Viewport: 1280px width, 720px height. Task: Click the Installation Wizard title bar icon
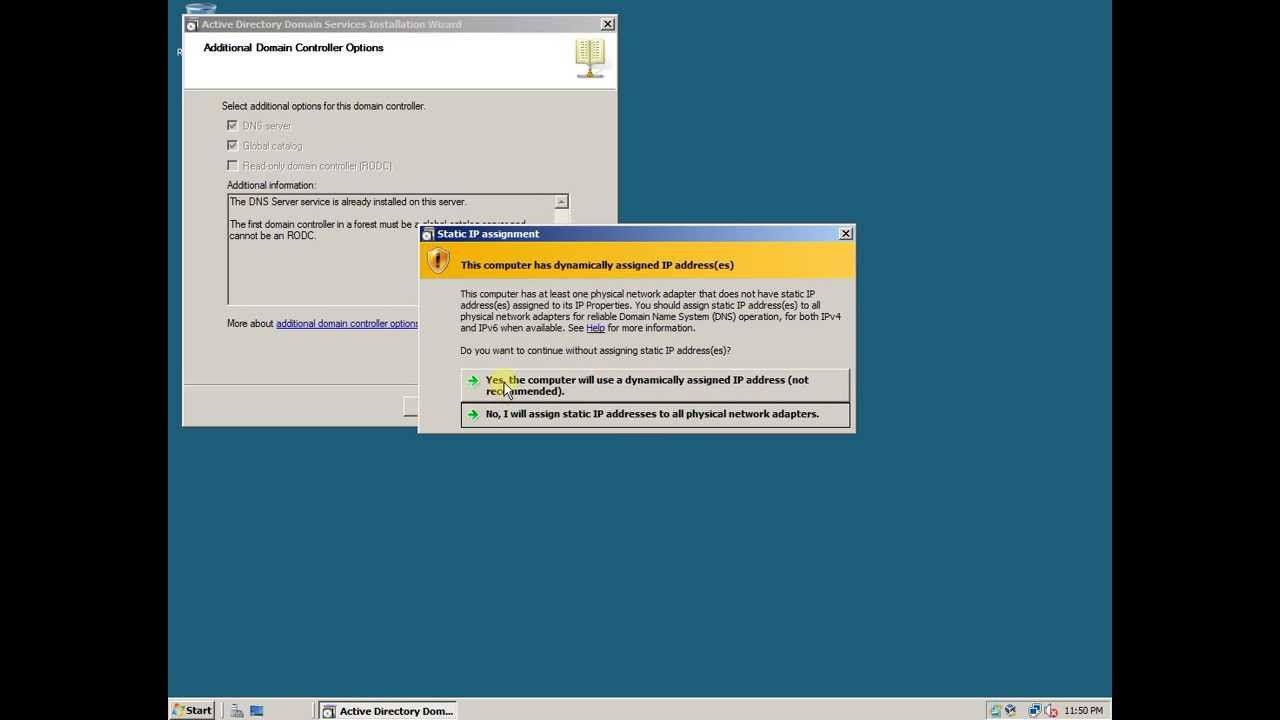[192, 25]
